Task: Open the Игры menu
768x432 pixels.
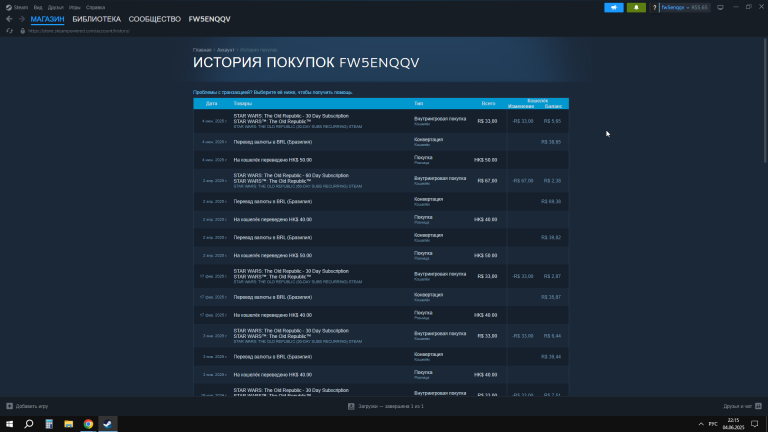Action: [x=74, y=7]
